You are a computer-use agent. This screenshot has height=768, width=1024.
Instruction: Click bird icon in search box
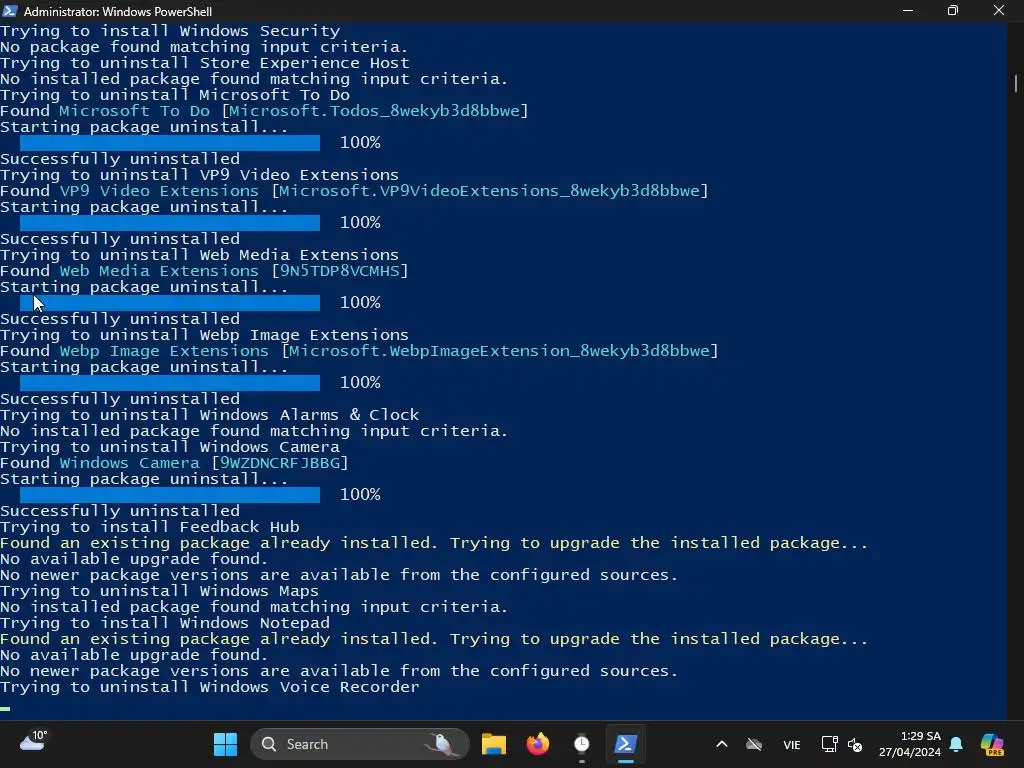[441, 744]
